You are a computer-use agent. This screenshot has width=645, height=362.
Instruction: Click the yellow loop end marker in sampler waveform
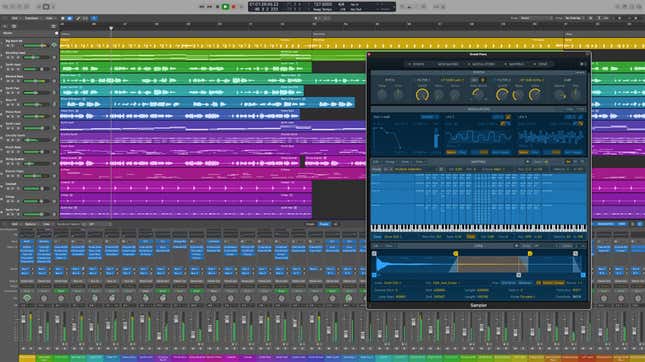click(530, 254)
